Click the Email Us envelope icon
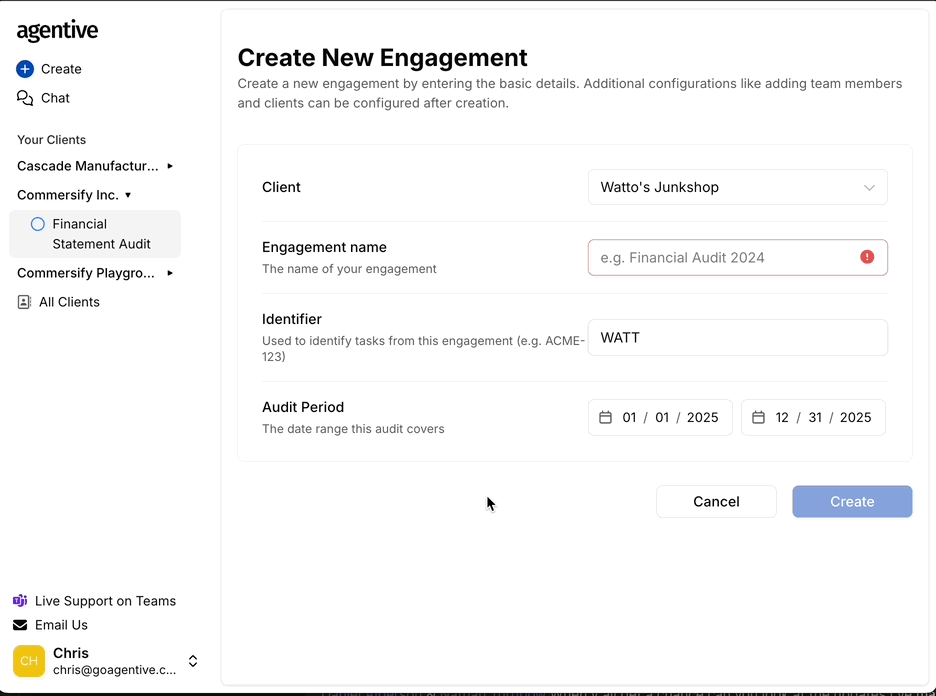Image resolution: width=936 pixels, height=696 pixels. [x=20, y=624]
